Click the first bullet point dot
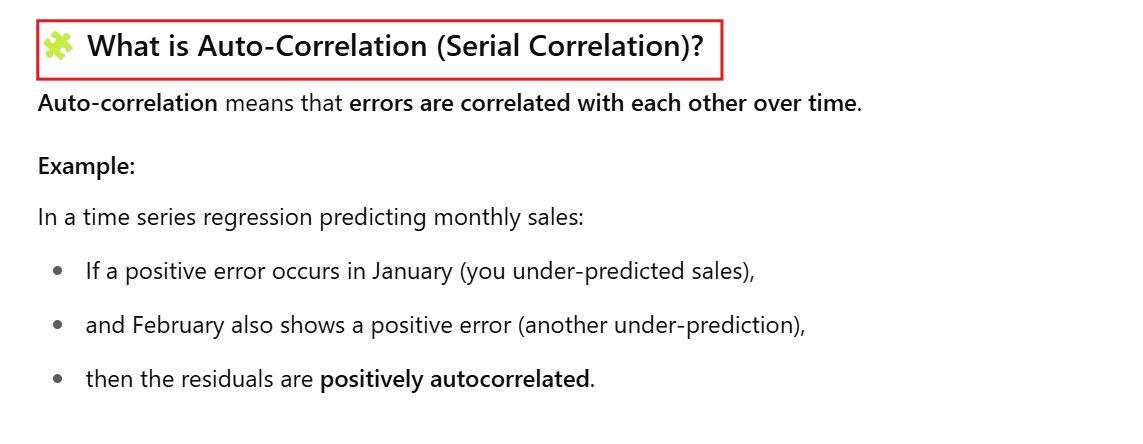 point(59,271)
